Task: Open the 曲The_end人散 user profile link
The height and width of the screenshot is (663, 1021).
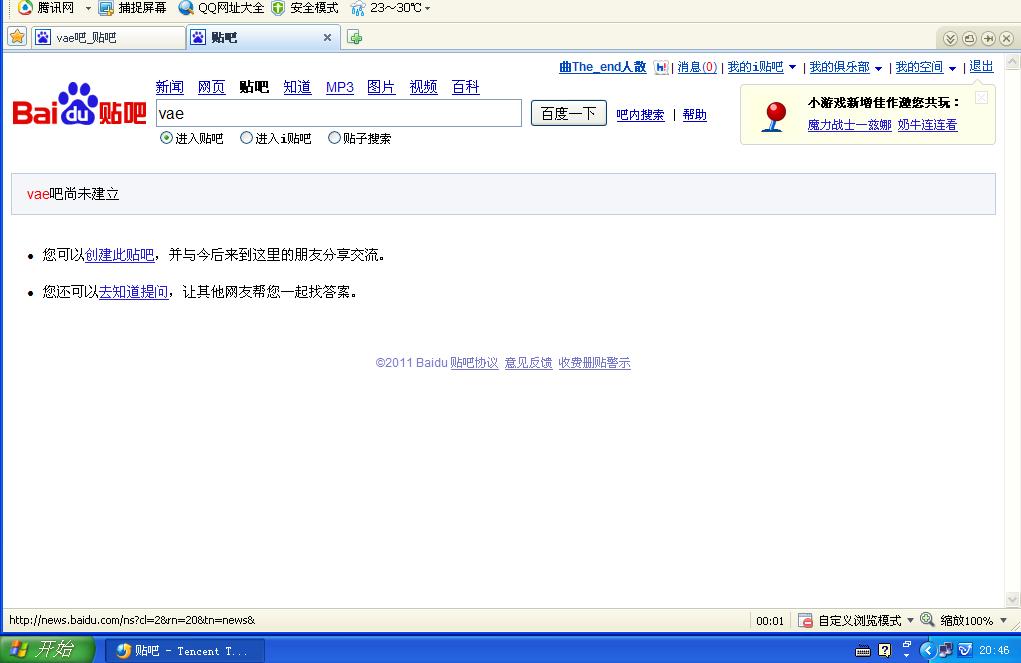Action: point(602,66)
